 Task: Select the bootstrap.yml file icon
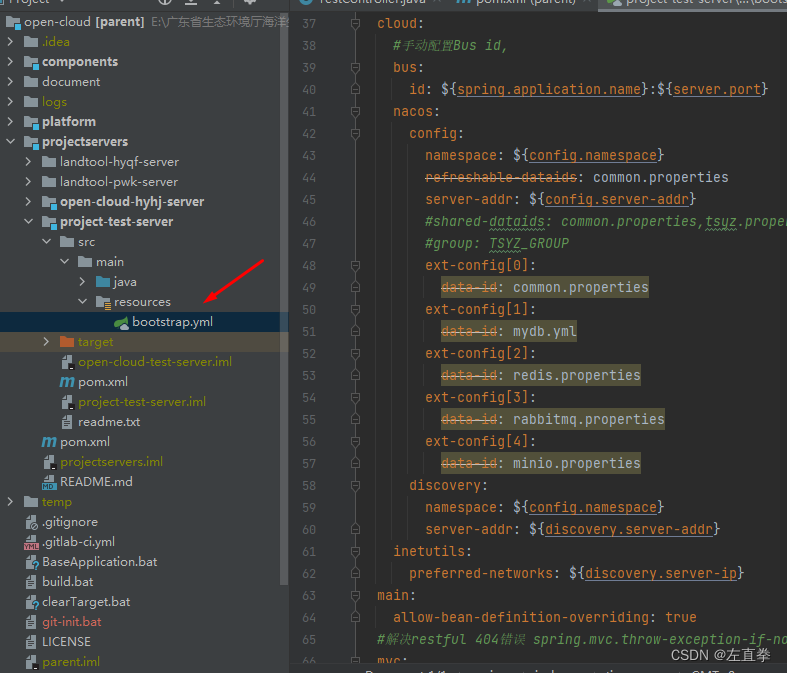tap(121, 323)
